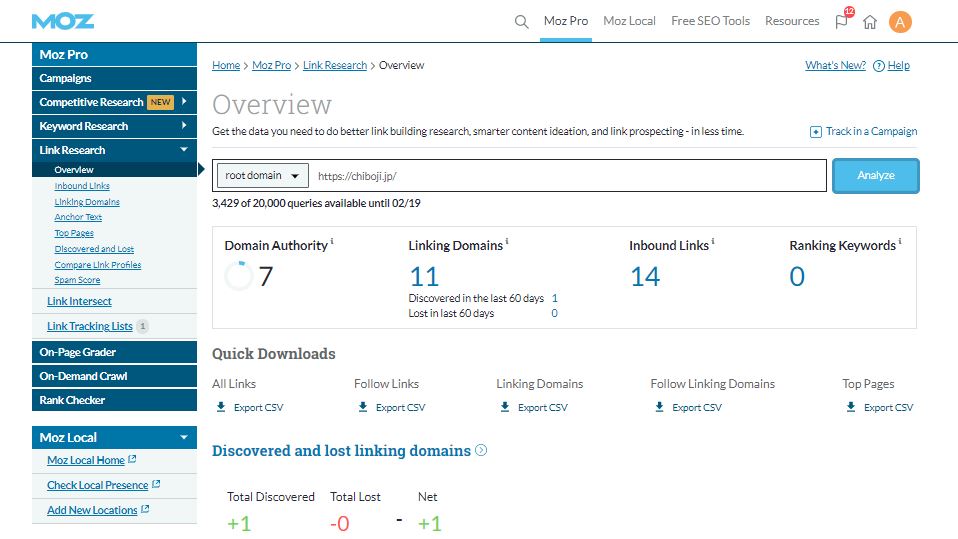Open the Compare Link Profiles link

[x=98, y=265]
